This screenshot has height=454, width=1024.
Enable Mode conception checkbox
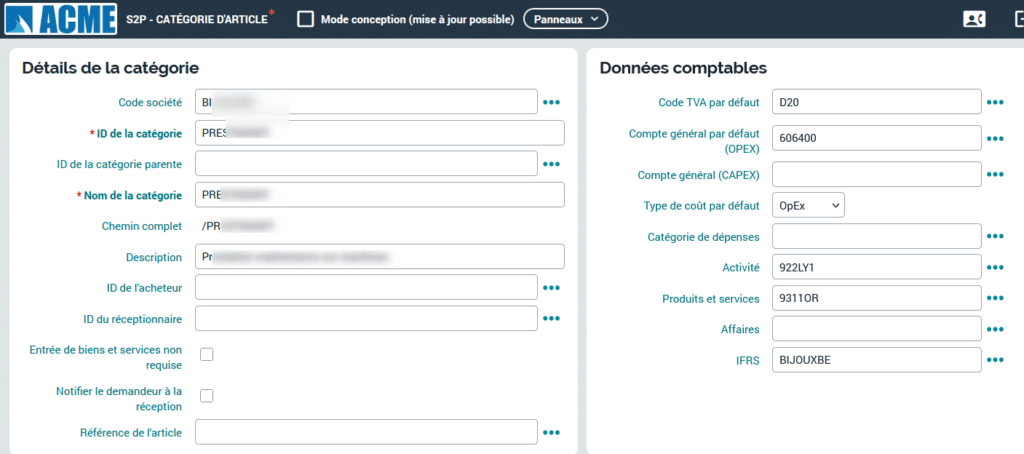pyautogui.click(x=306, y=19)
